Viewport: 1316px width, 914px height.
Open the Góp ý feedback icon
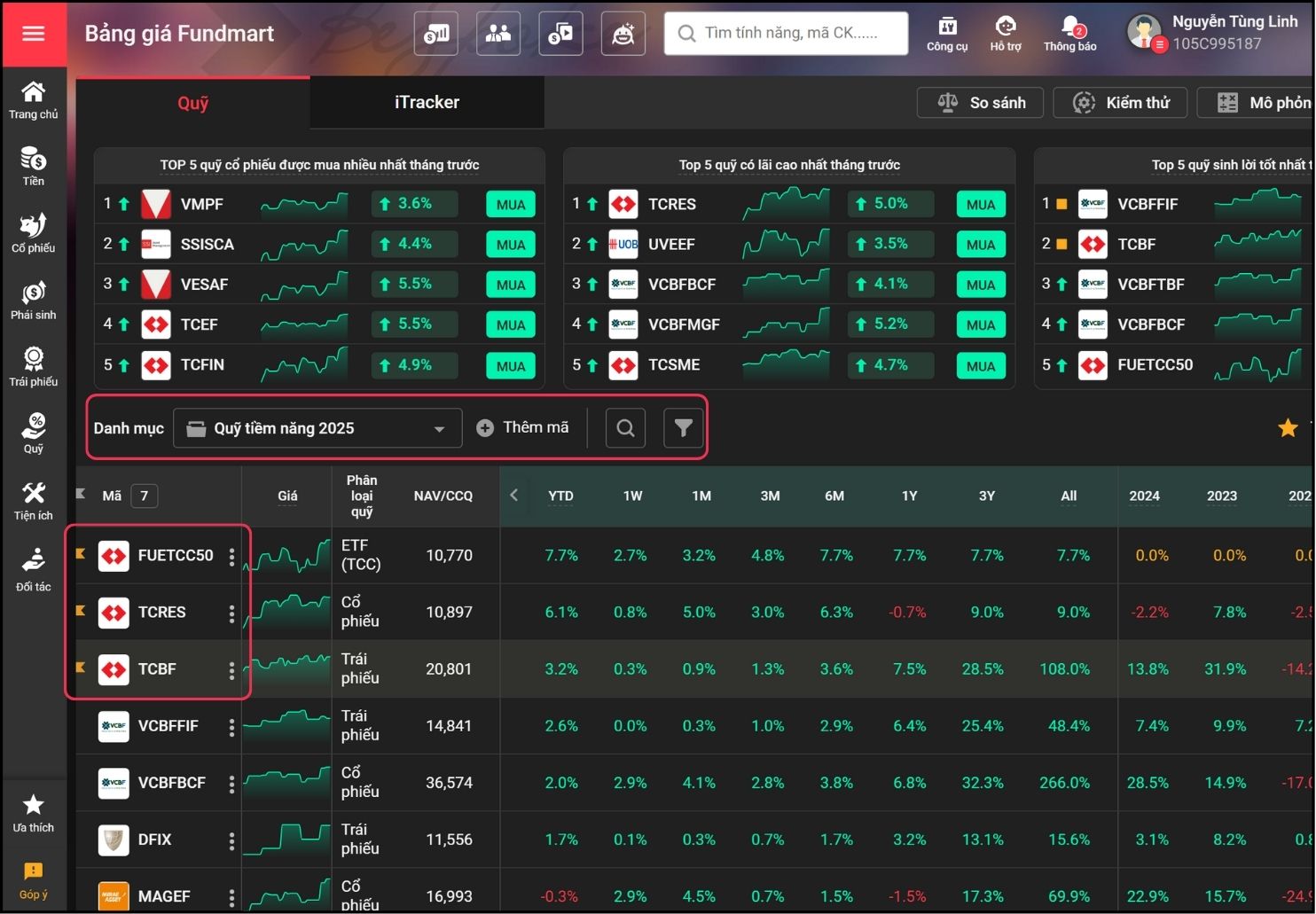coord(34,880)
